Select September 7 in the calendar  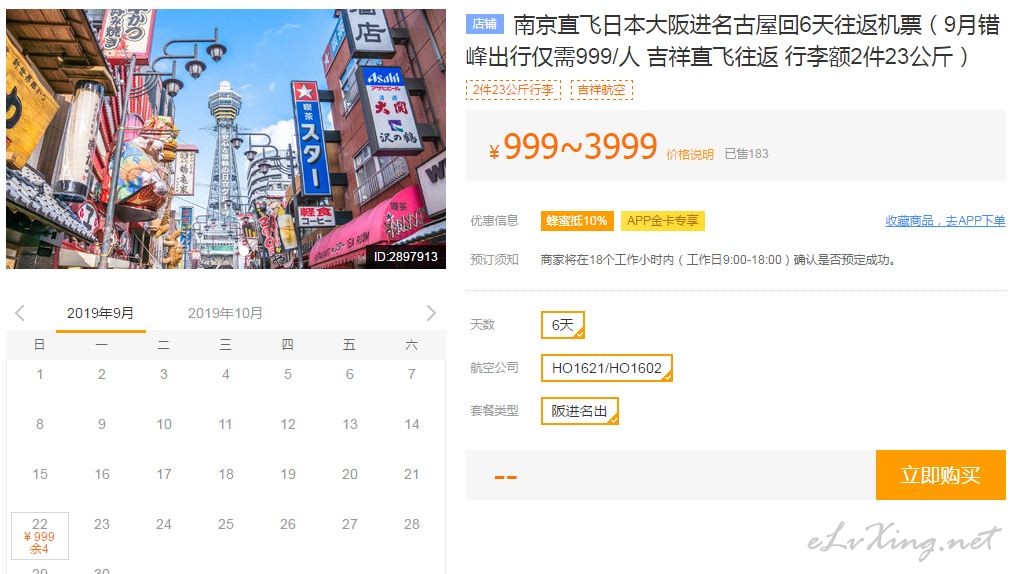[x=412, y=374]
